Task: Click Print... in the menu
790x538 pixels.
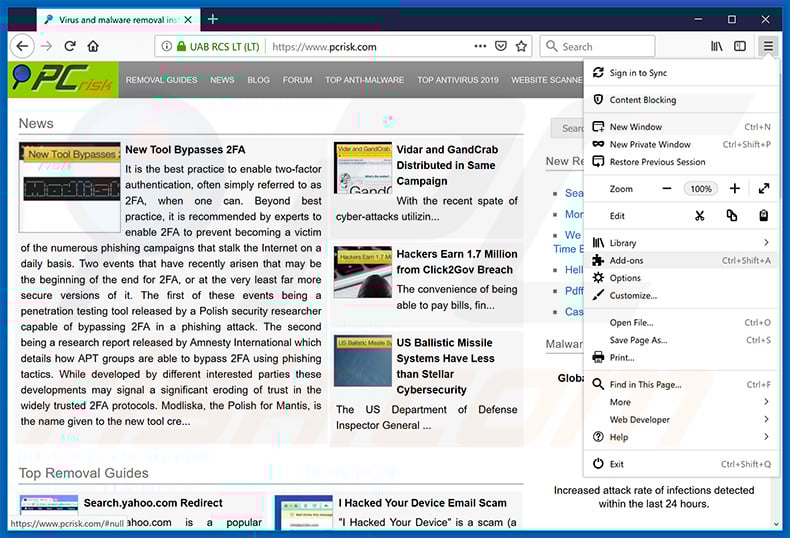Action: [x=682, y=358]
